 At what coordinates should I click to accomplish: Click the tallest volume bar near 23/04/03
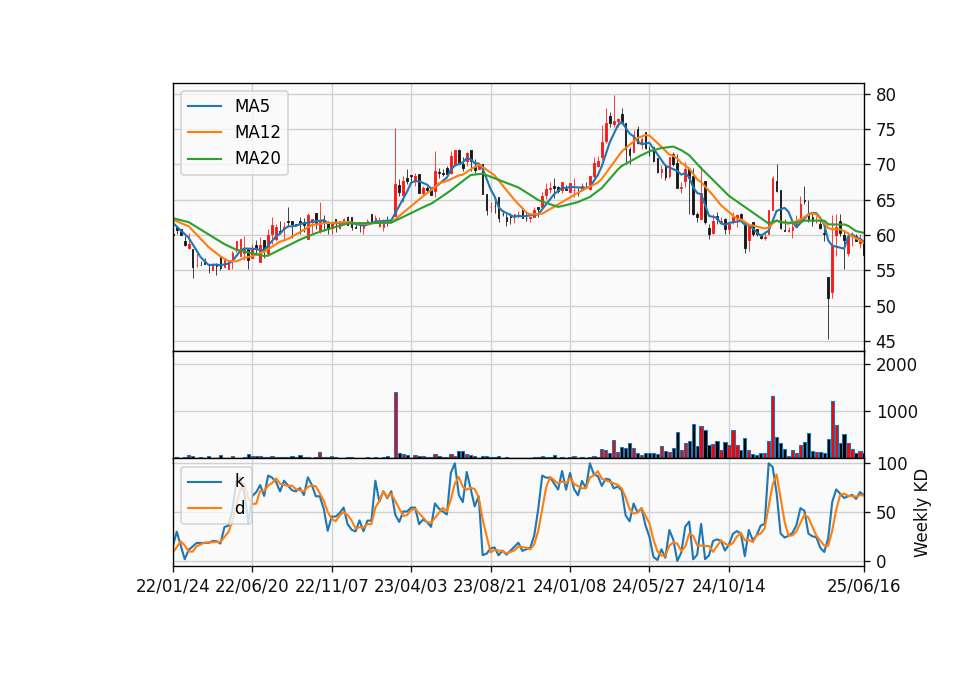coord(396,425)
